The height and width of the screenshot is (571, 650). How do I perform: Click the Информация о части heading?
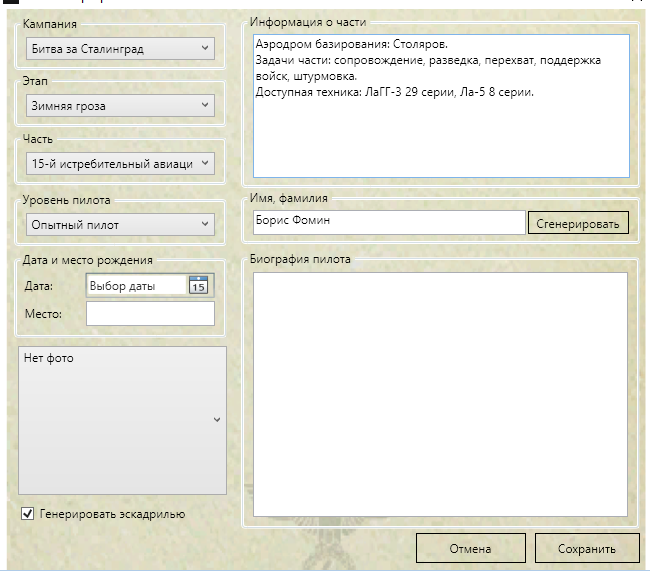308,22
